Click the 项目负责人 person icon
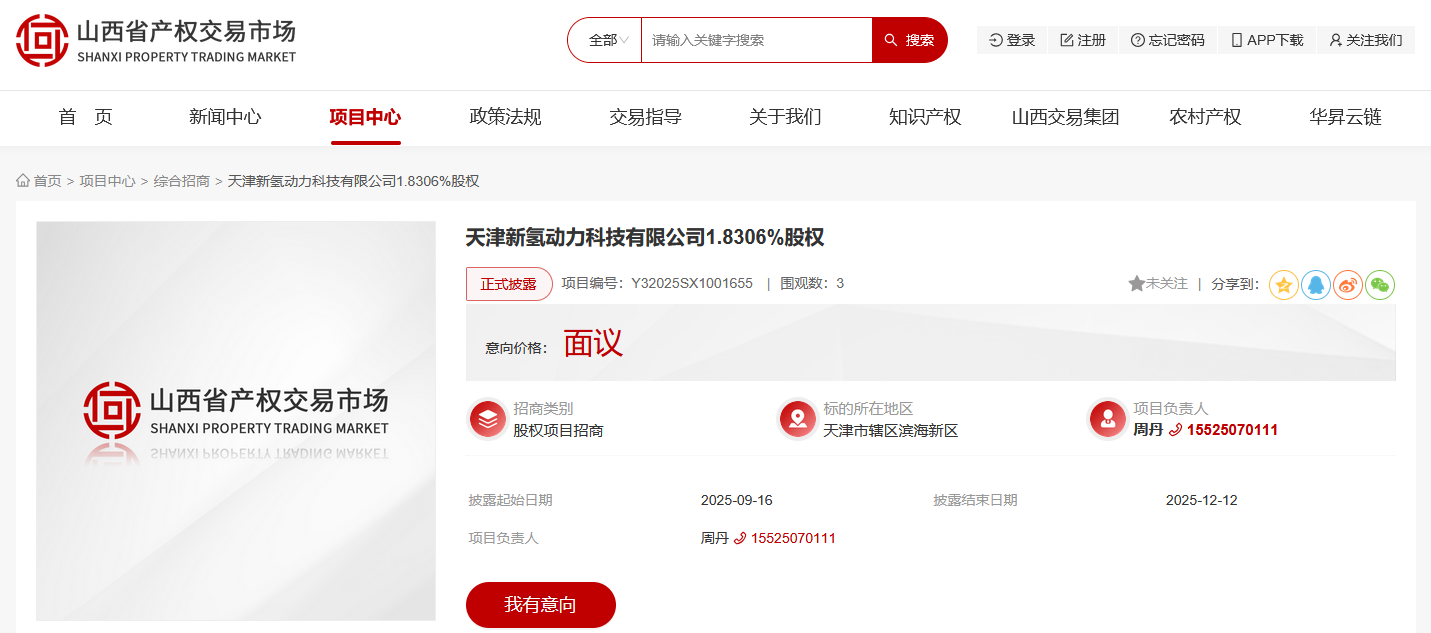 click(1108, 419)
